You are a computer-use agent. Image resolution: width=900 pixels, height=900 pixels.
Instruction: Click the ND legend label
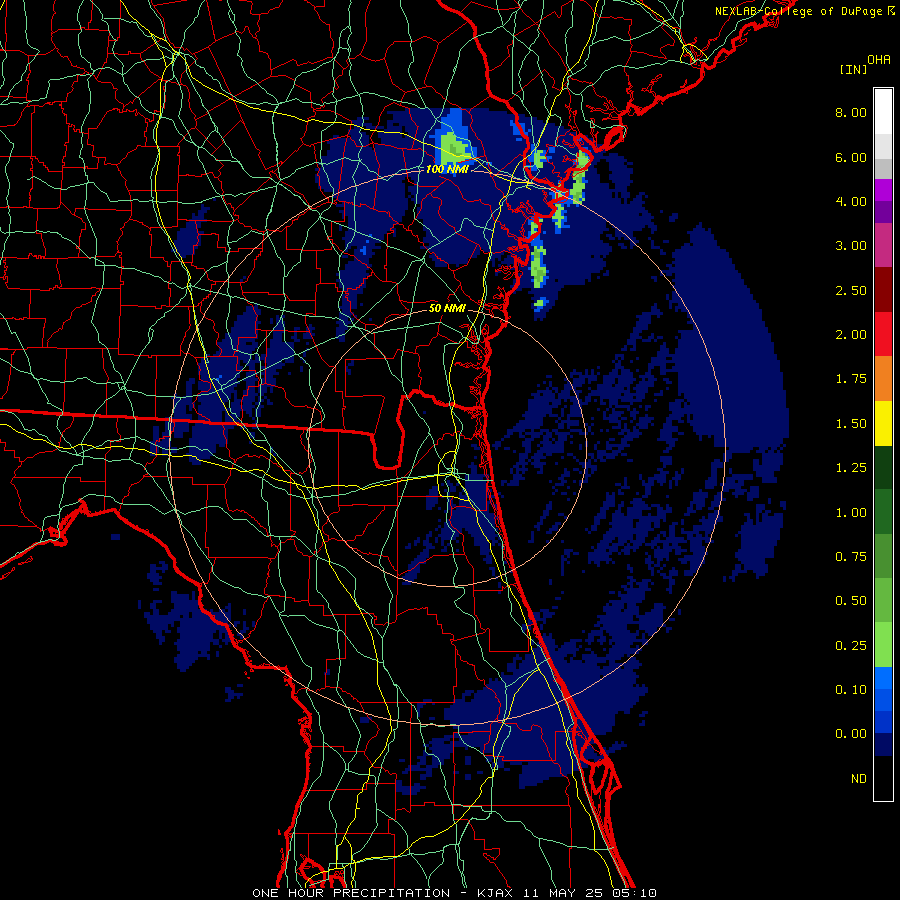pyautogui.click(x=859, y=779)
